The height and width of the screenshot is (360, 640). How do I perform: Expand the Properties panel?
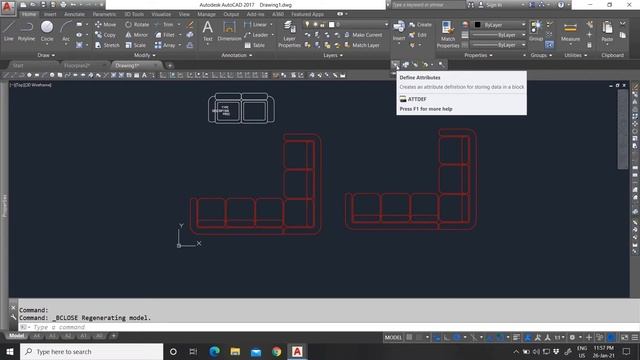[478, 55]
